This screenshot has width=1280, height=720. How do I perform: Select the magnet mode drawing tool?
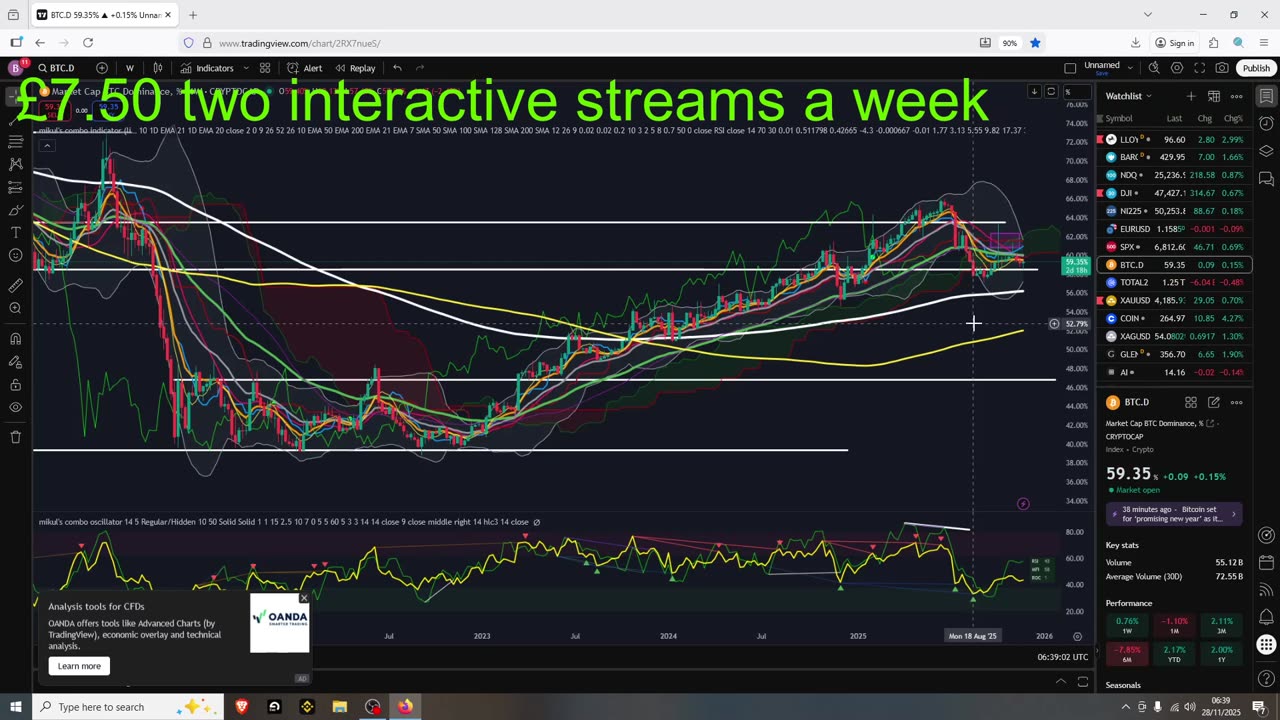[x=15, y=338]
